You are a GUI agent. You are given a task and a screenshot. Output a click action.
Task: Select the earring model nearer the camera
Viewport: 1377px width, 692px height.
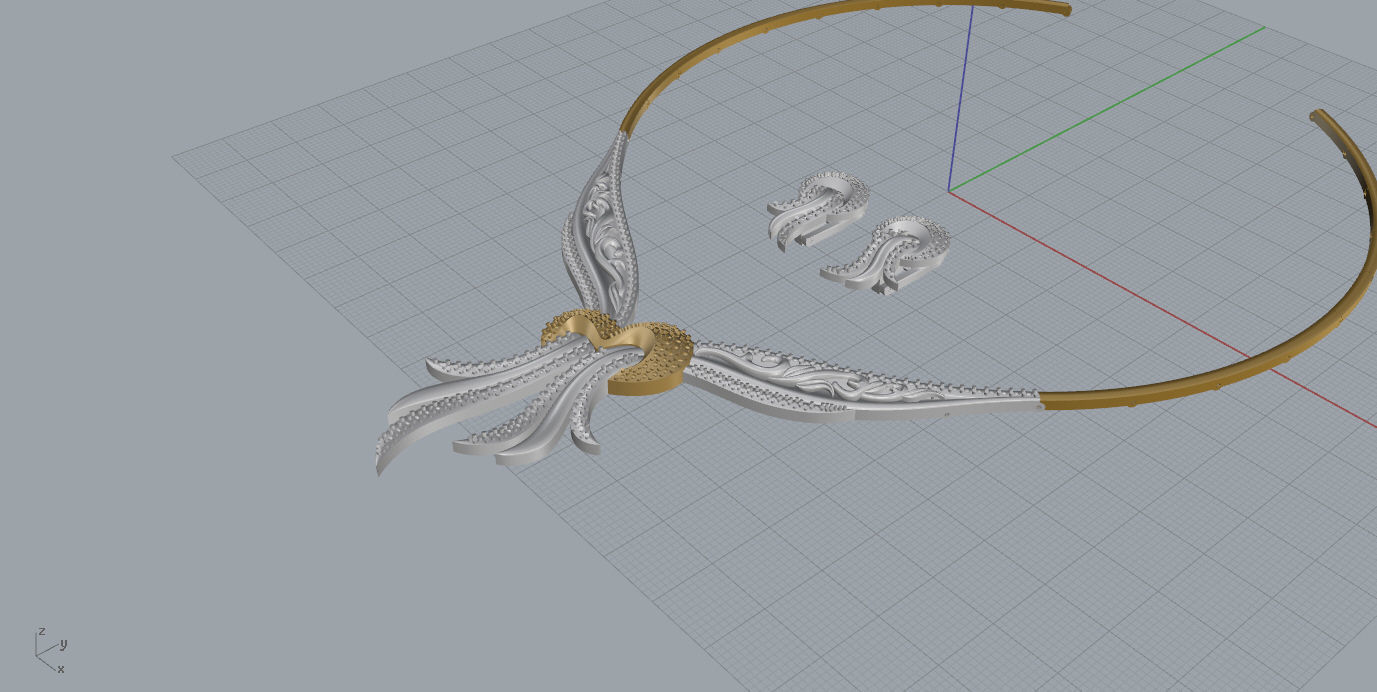click(886, 254)
